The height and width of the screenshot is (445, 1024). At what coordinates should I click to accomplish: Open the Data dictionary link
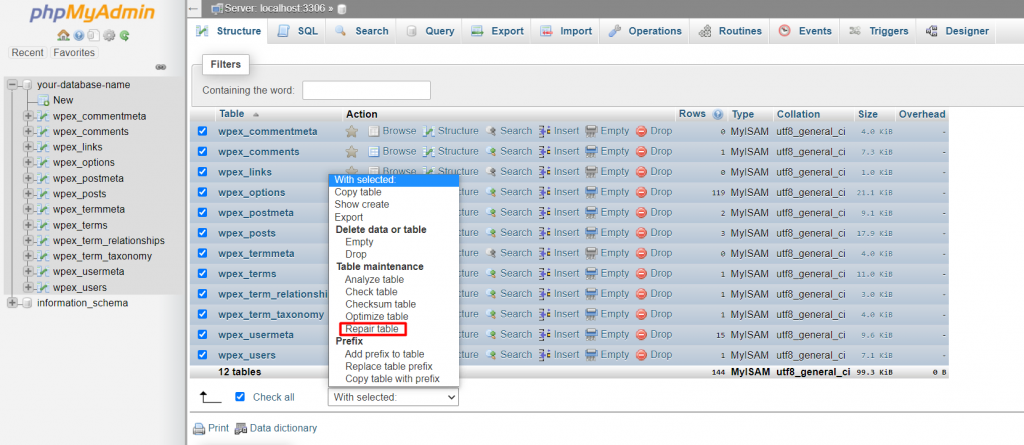[x=283, y=428]
